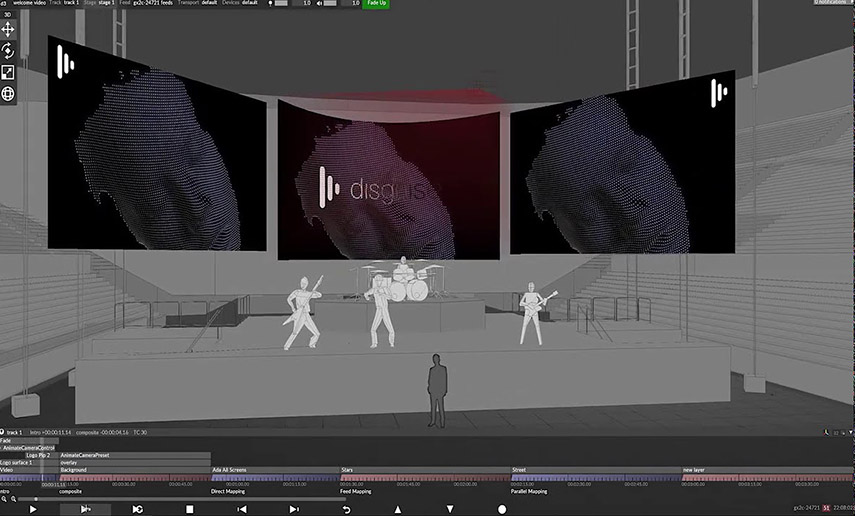Image resolution: width=855 pixels, height=516 pixels.
Task: Zoom in the timeline with right magnifier icon
Action: [x=14, y=499]
